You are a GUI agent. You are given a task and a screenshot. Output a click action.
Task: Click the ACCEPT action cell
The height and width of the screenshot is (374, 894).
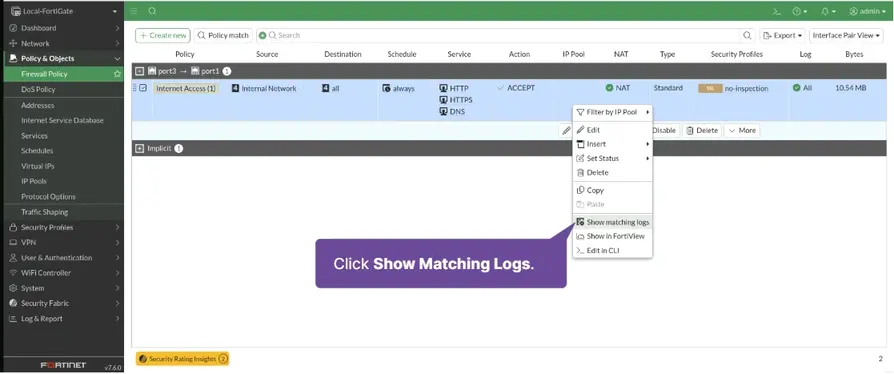click(x=516, y=88)
